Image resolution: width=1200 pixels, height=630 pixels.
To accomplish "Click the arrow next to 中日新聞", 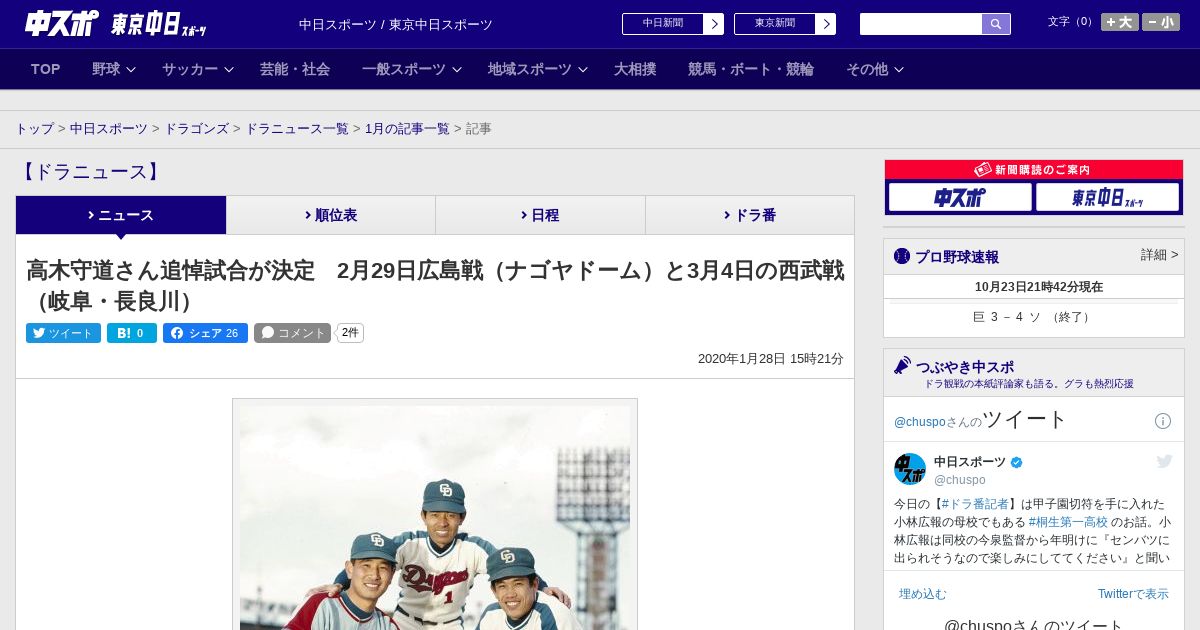I will (713, 24).
